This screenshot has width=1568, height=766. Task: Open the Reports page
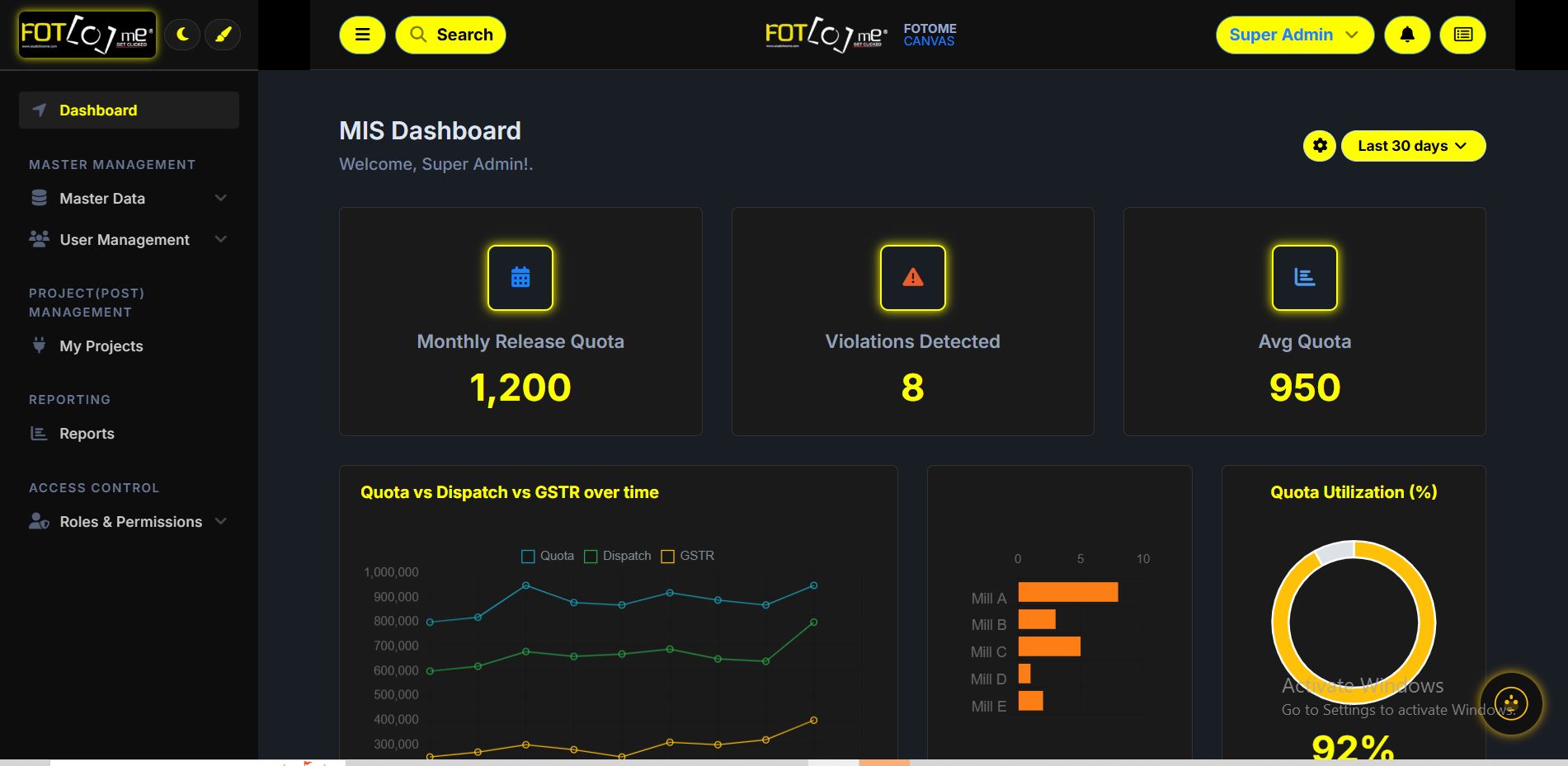pos(87,434)
